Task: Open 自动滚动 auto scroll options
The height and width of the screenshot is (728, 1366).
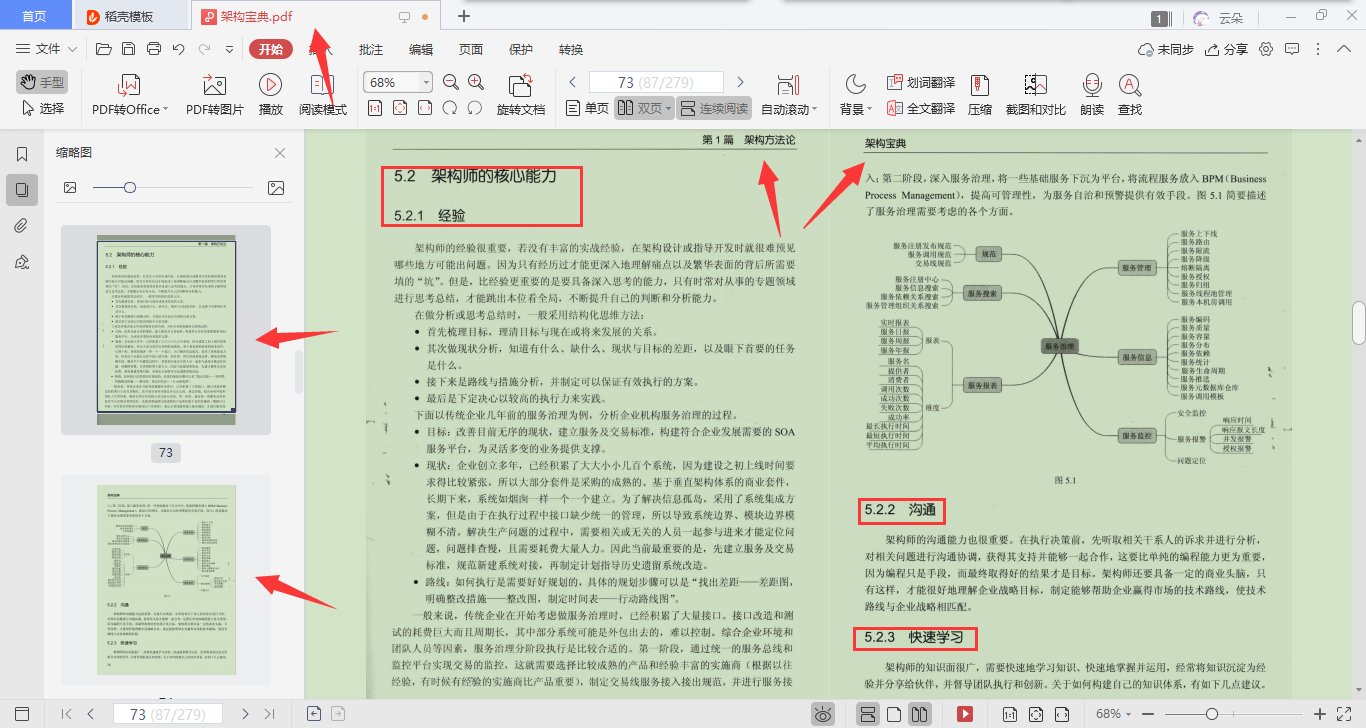Action: pos(789,96)
